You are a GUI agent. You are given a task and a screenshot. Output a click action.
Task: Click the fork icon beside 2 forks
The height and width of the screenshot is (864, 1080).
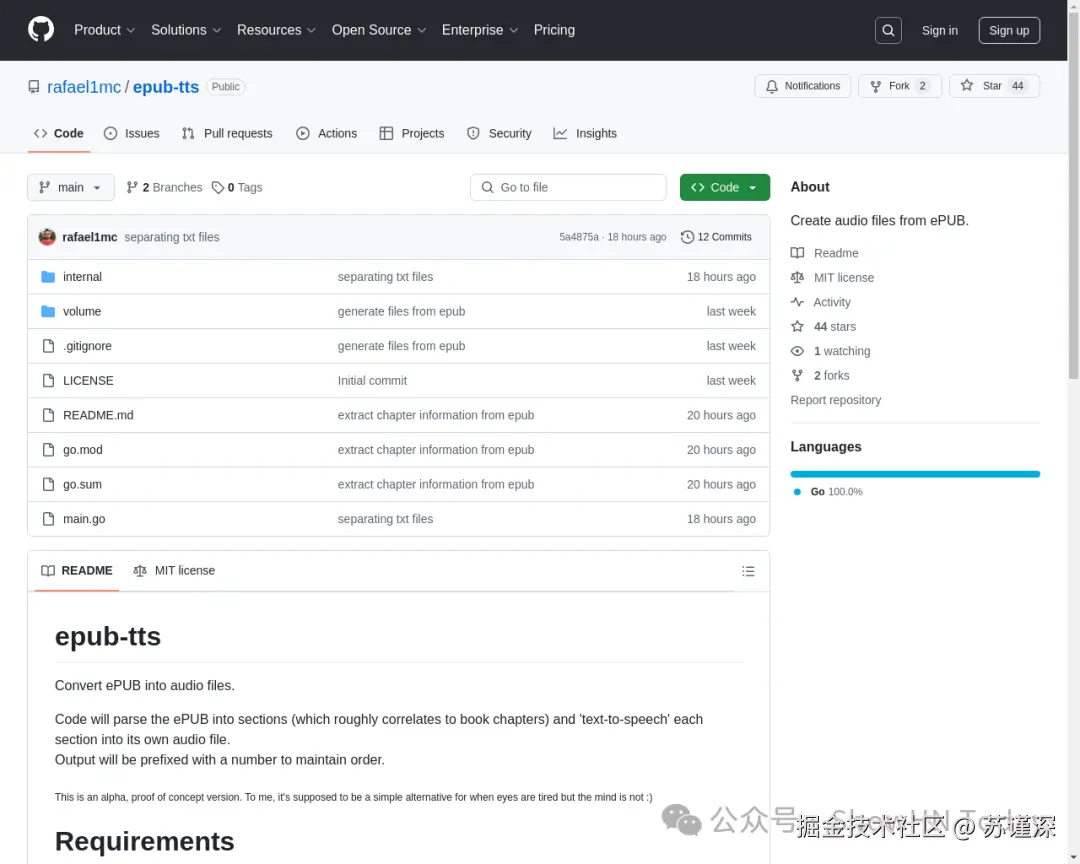pyautogui.click(x=797, y=376)
